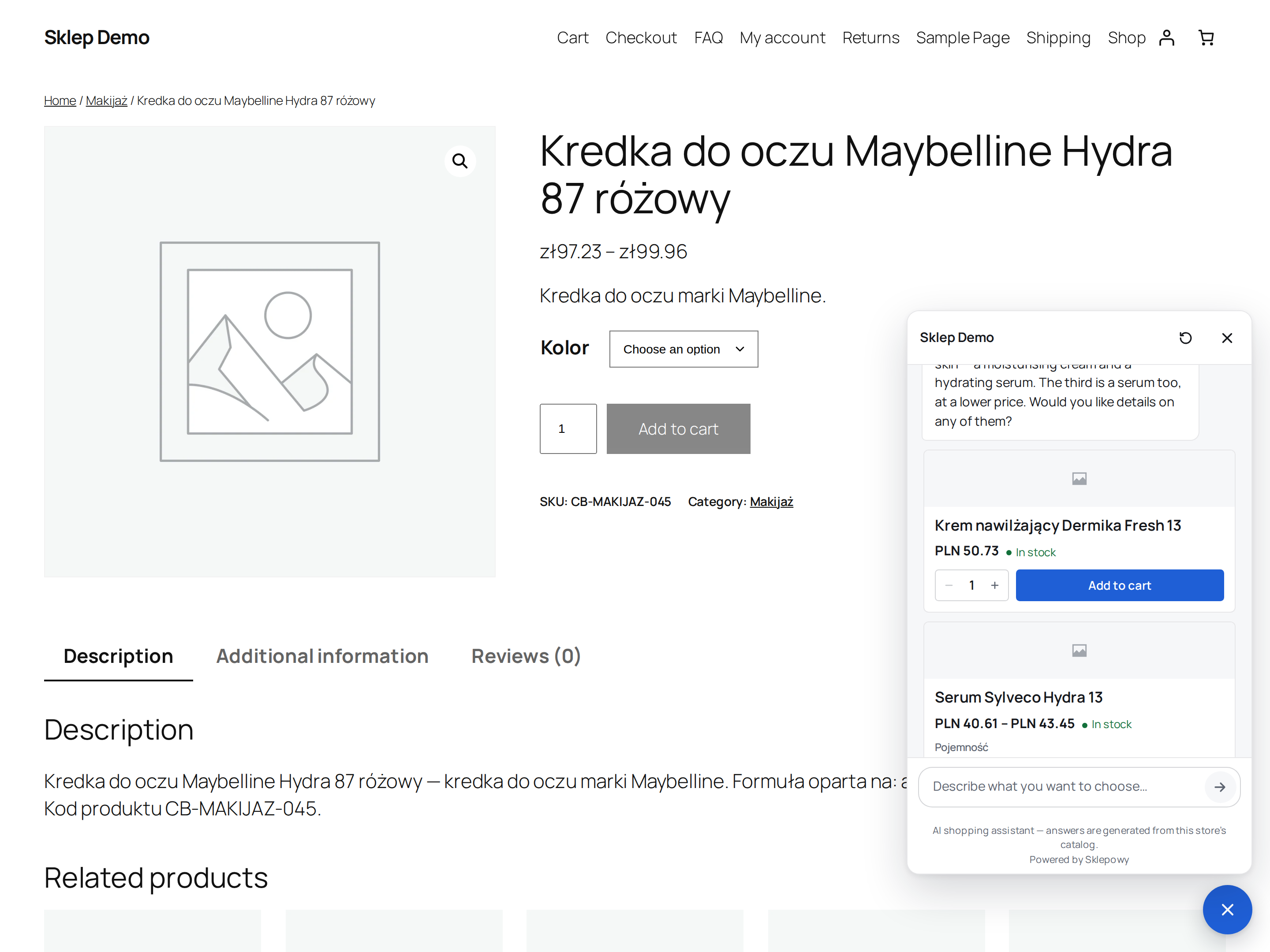Visit the Sample Page link
Viewport: 1270px width, 952px height.
tap(963, 38)
